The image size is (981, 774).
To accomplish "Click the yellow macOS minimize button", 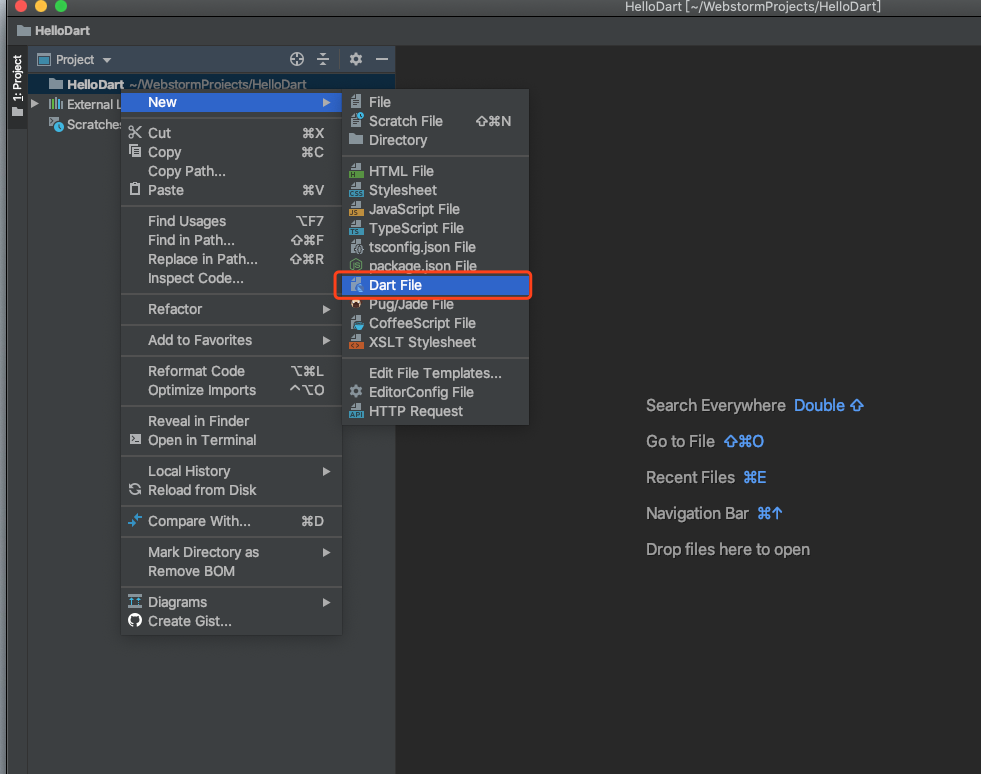I will (41, 6).
